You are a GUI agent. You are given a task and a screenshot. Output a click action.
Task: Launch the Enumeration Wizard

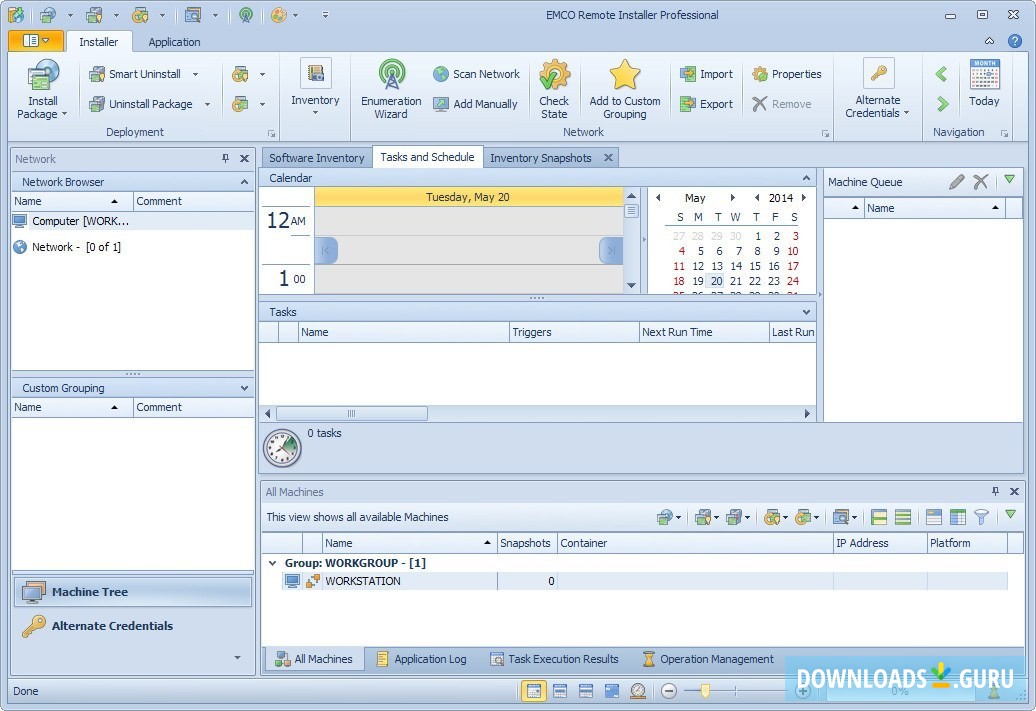click(391, 89)
